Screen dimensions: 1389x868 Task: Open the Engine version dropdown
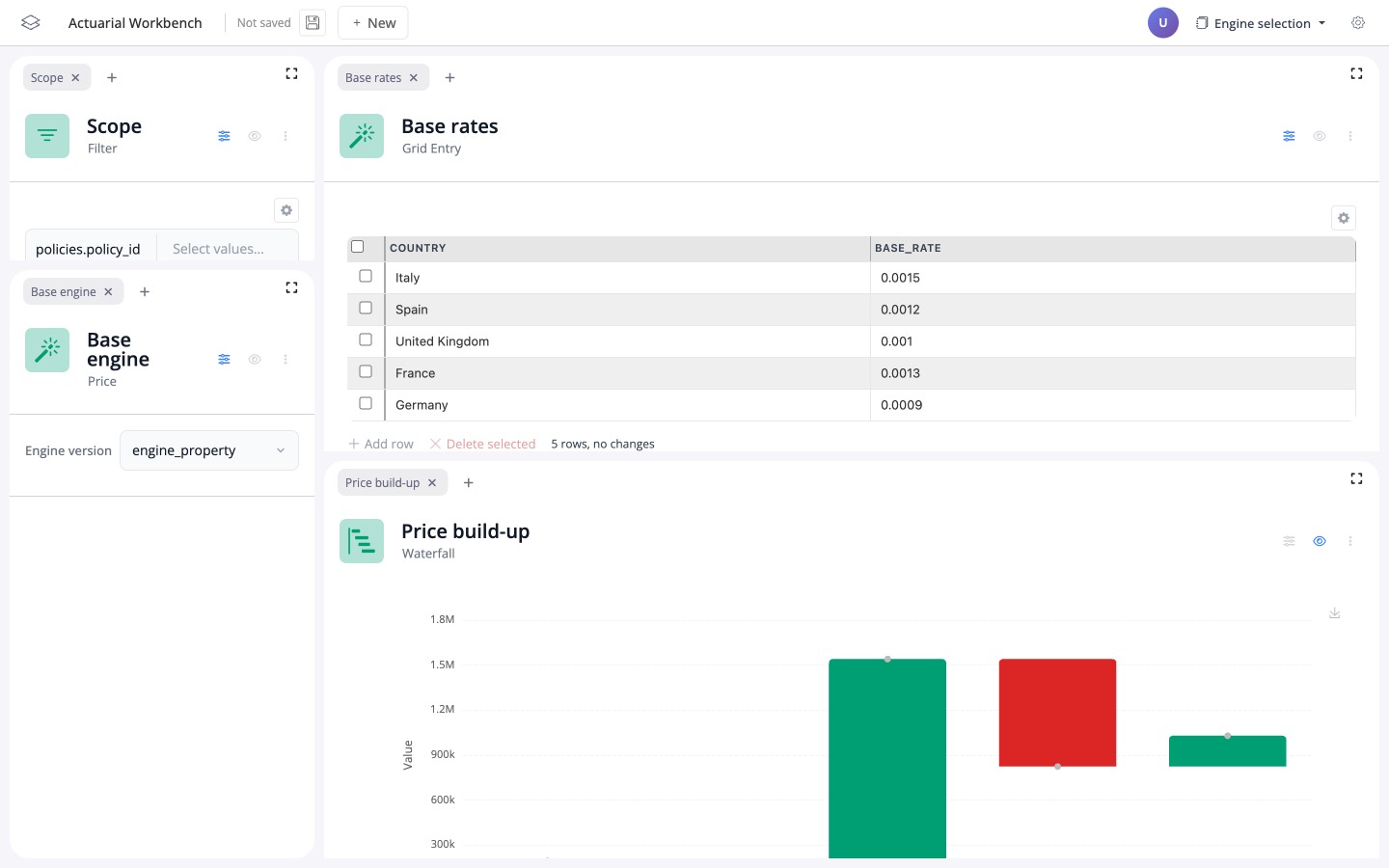(x=209, y=450)
